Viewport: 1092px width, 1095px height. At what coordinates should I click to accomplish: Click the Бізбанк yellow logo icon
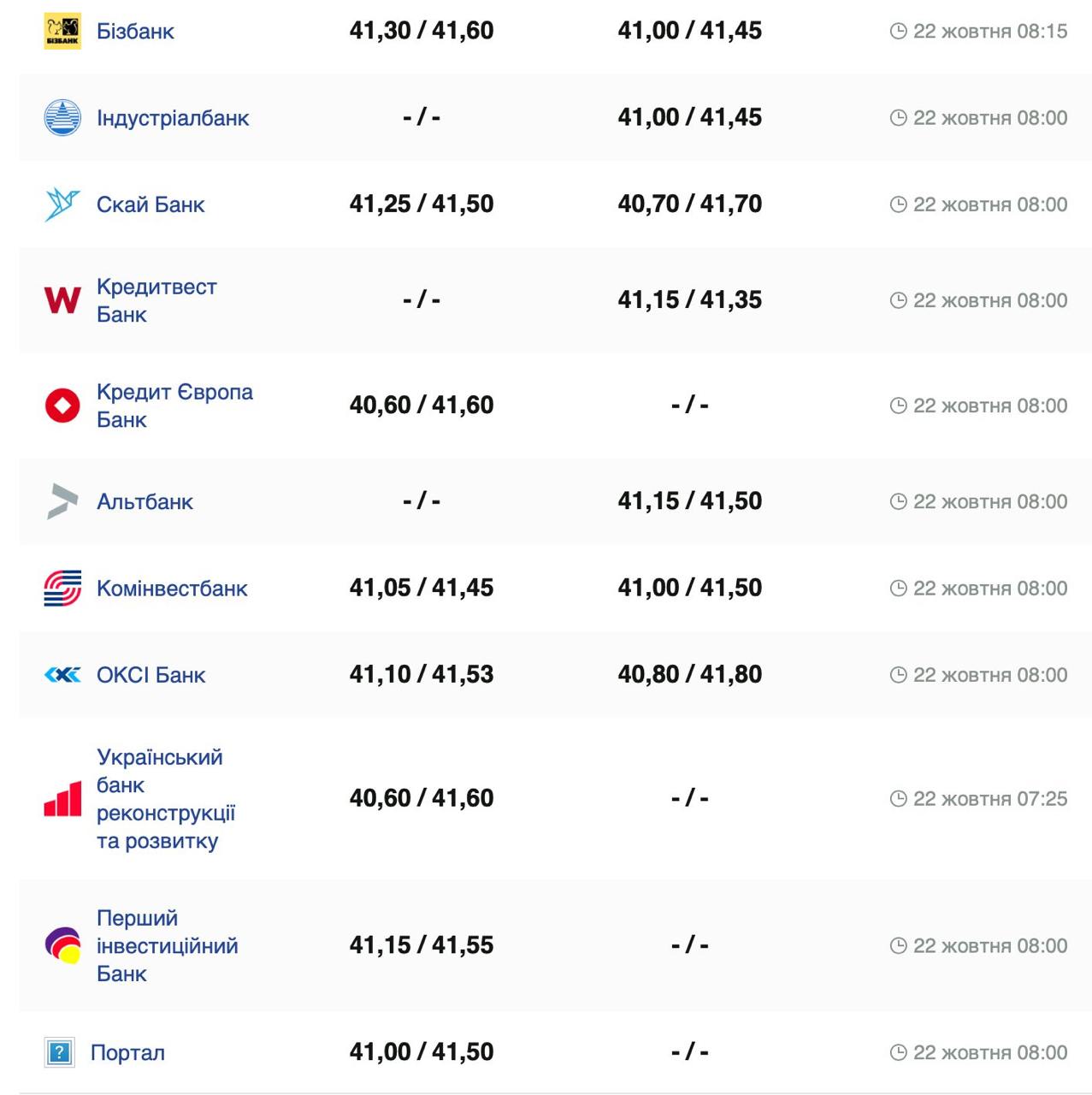click(62, 32)
